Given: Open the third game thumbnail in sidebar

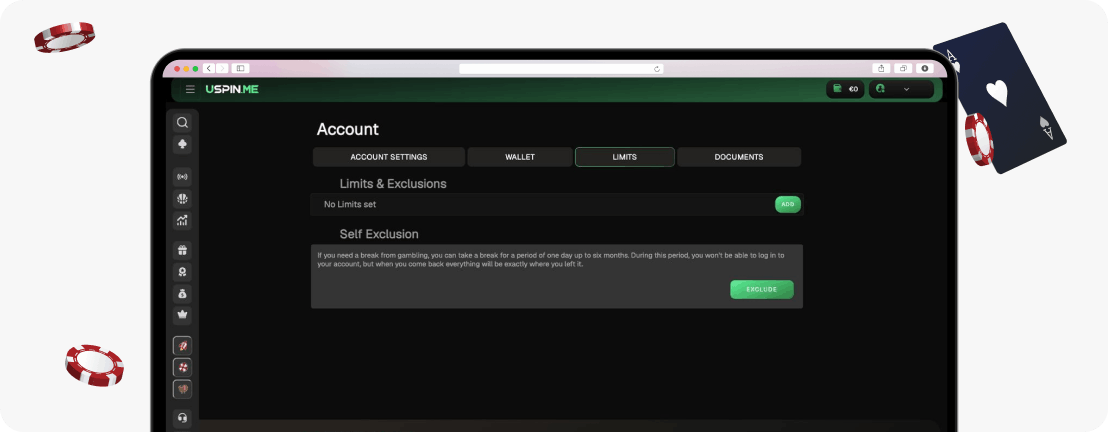Looking at the screenshot, I should [x=182, y=389].
